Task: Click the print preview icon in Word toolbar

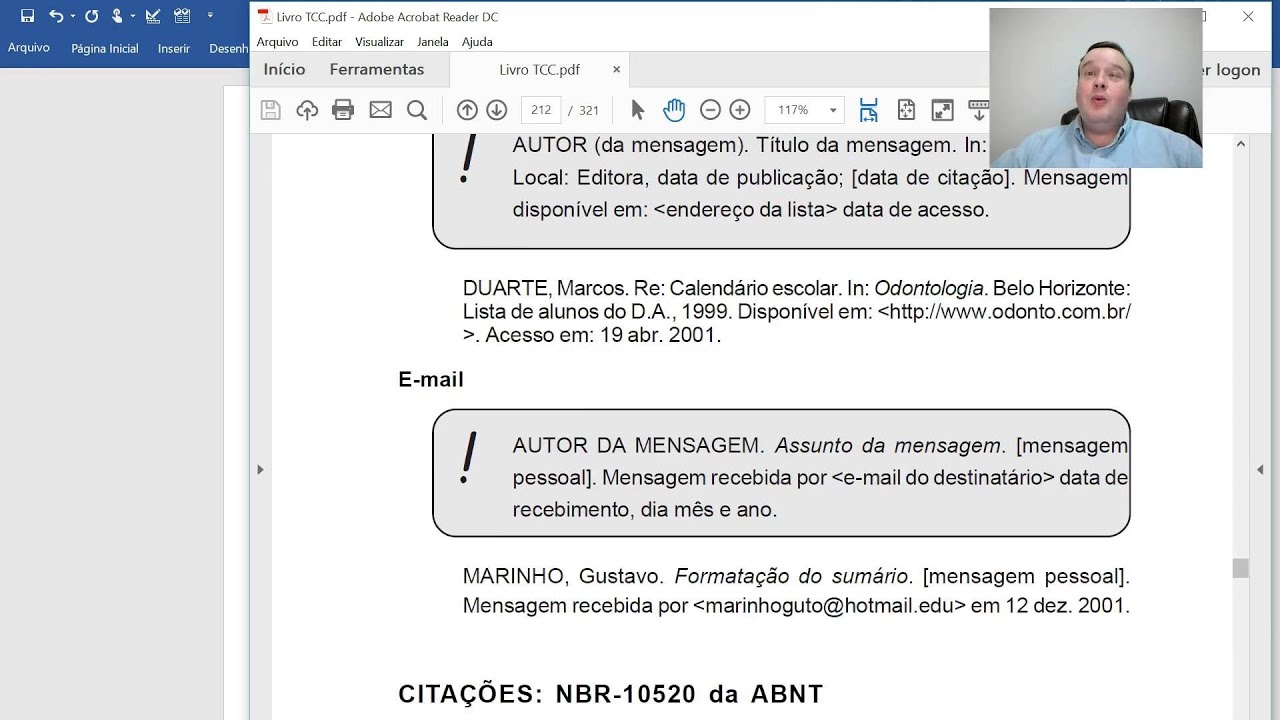Action: (x=182, y=16)
